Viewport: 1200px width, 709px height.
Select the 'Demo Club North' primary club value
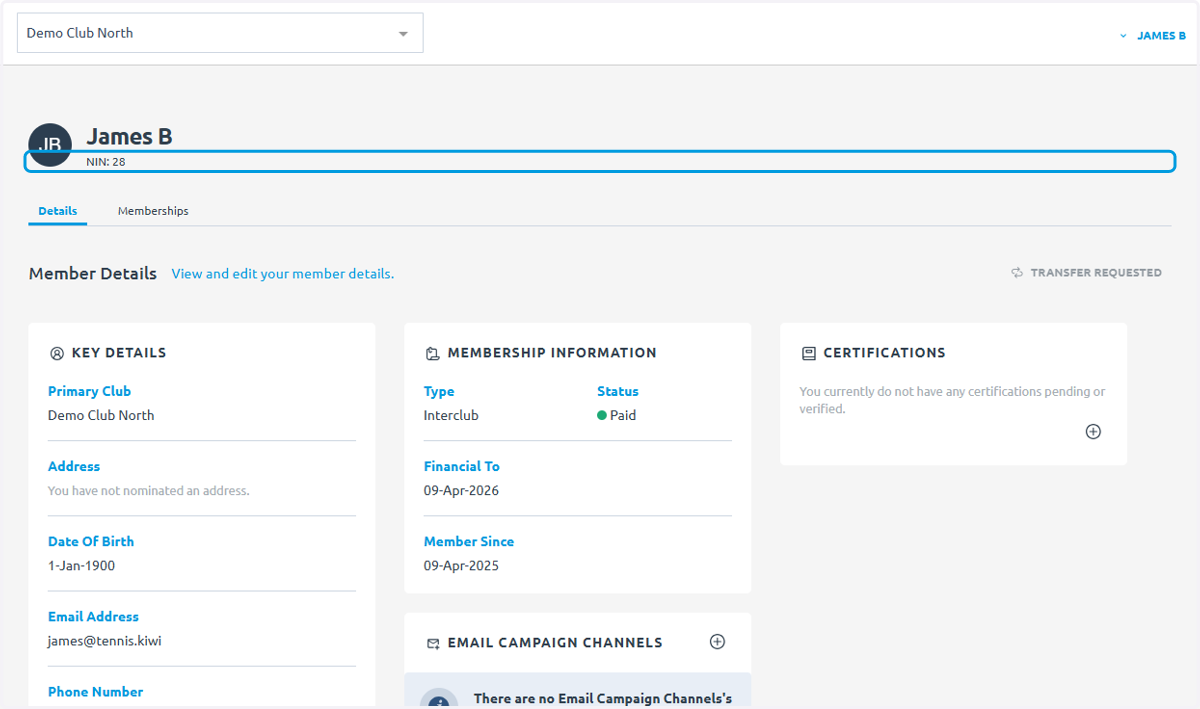101,415
